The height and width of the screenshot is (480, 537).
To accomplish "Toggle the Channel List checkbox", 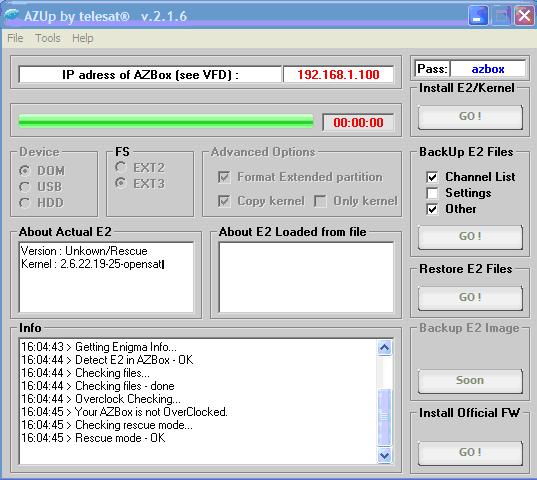I will (x=432, y=177).
